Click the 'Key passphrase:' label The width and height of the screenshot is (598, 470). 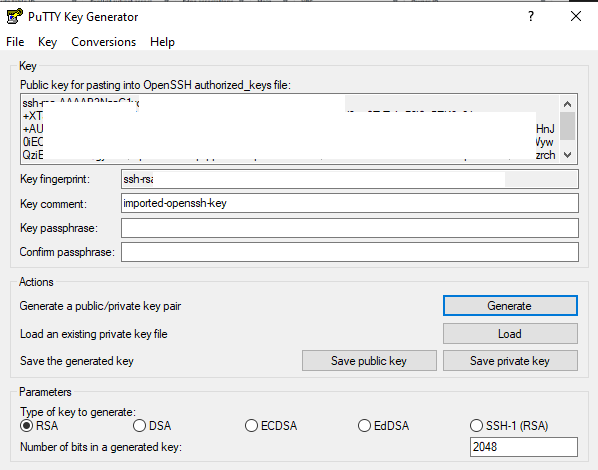click(59, 228)
